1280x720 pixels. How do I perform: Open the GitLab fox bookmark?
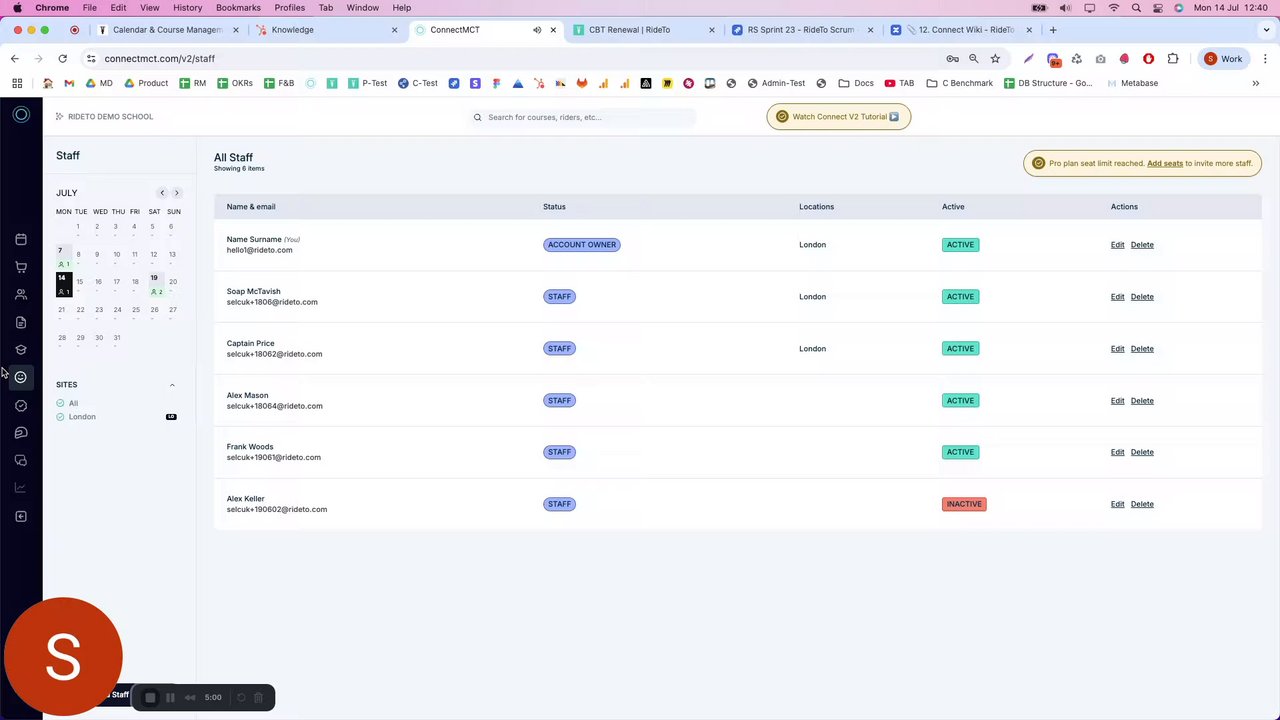click(x=582, y=83)
